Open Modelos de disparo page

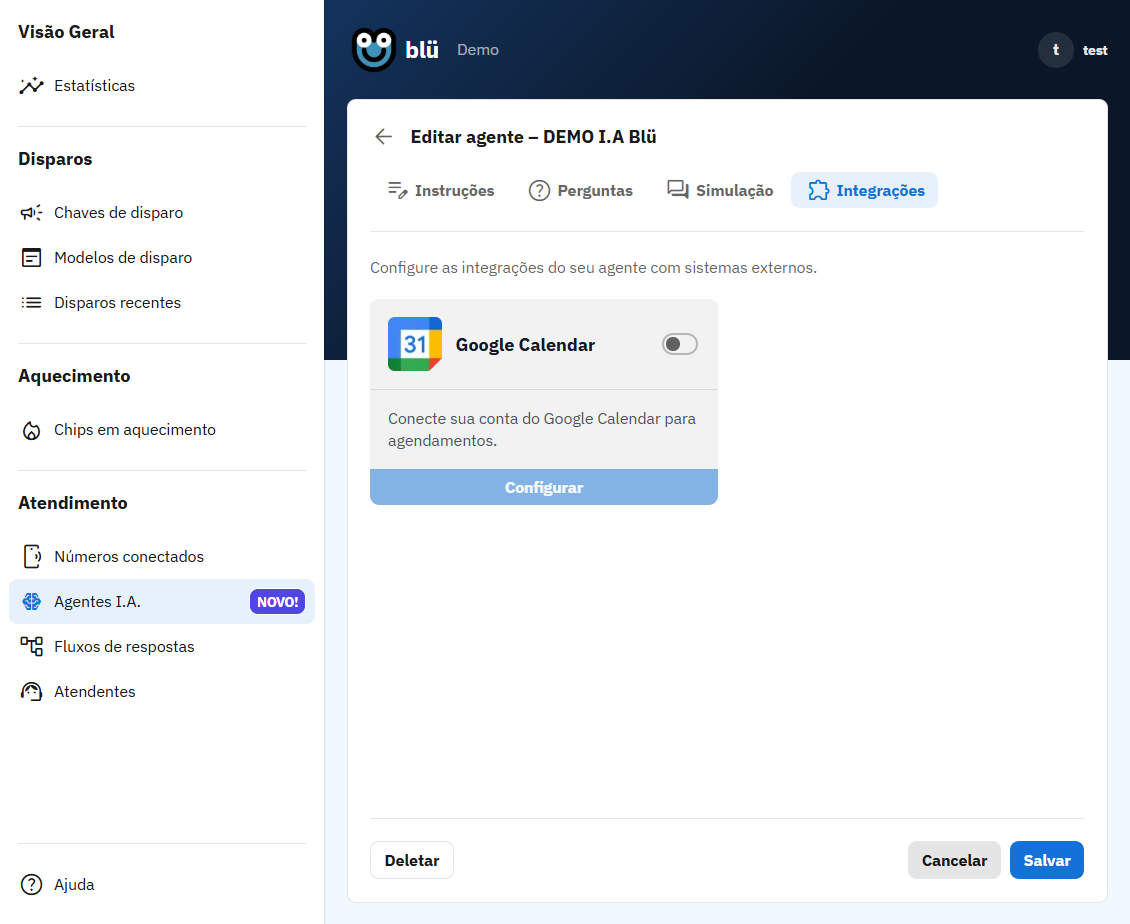click(162, 257)
